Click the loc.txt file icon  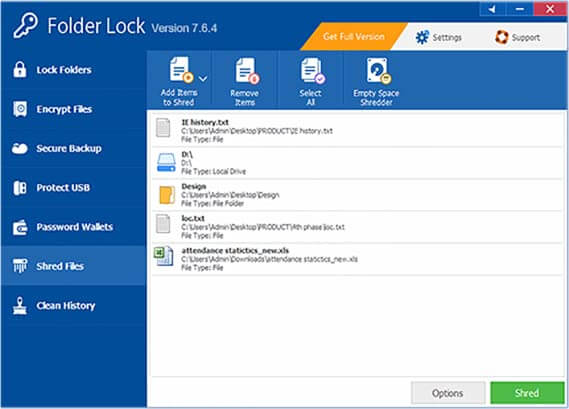click(x=163, y=224)
